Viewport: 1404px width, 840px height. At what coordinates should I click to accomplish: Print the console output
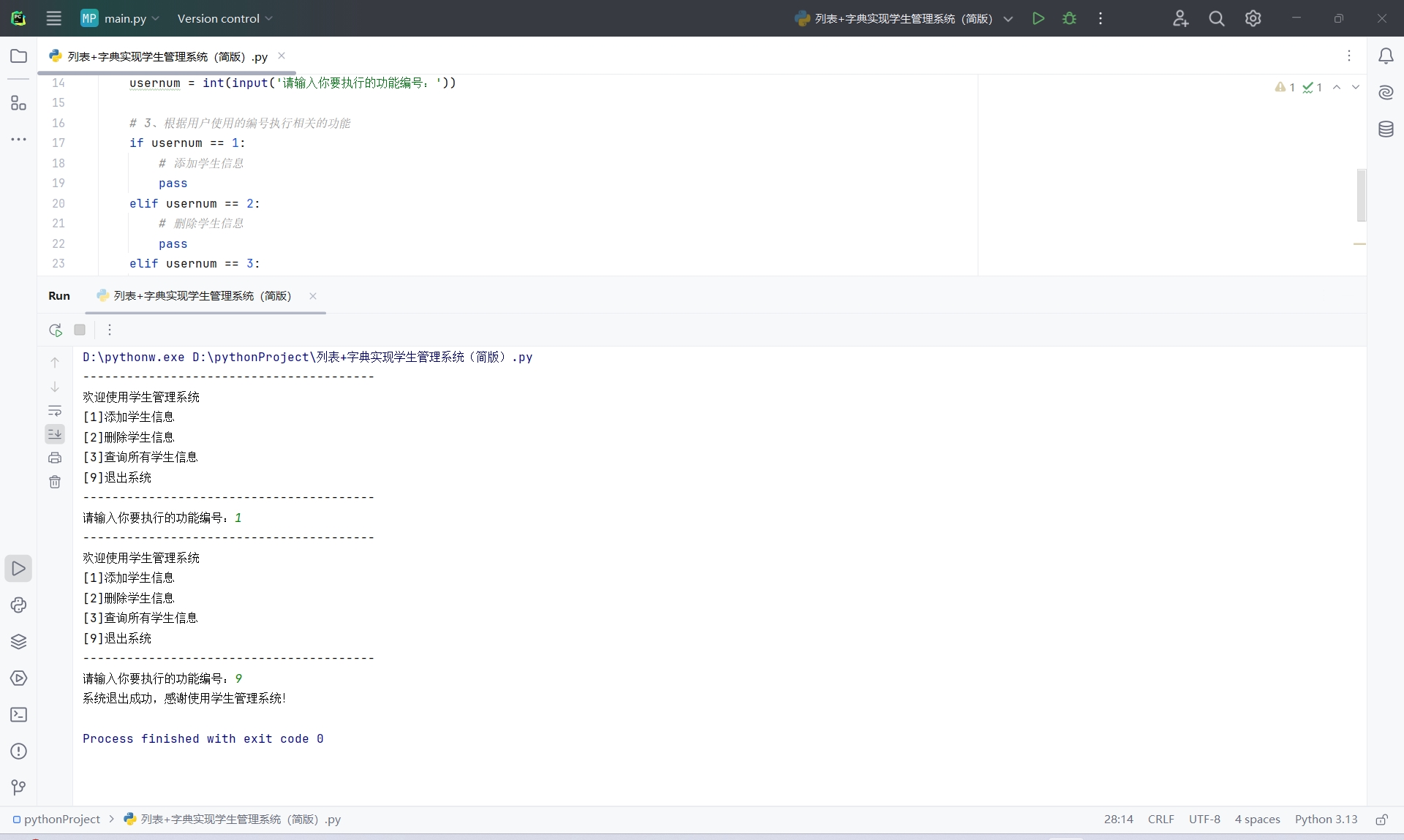55,458
